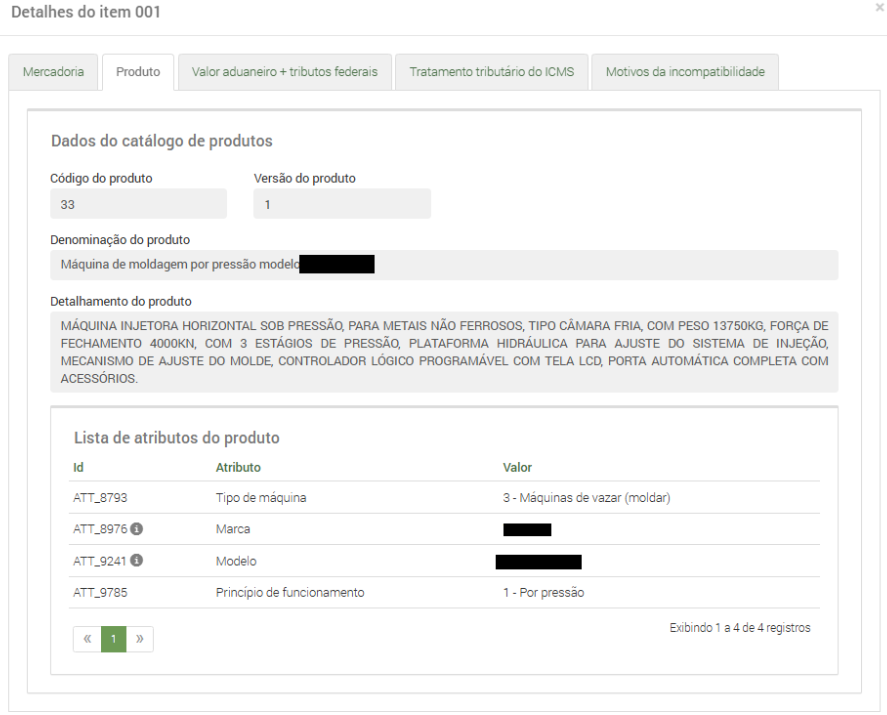Focus the Denominação do produto field
This screenshot has height=715, width=887.
(444, 265)
